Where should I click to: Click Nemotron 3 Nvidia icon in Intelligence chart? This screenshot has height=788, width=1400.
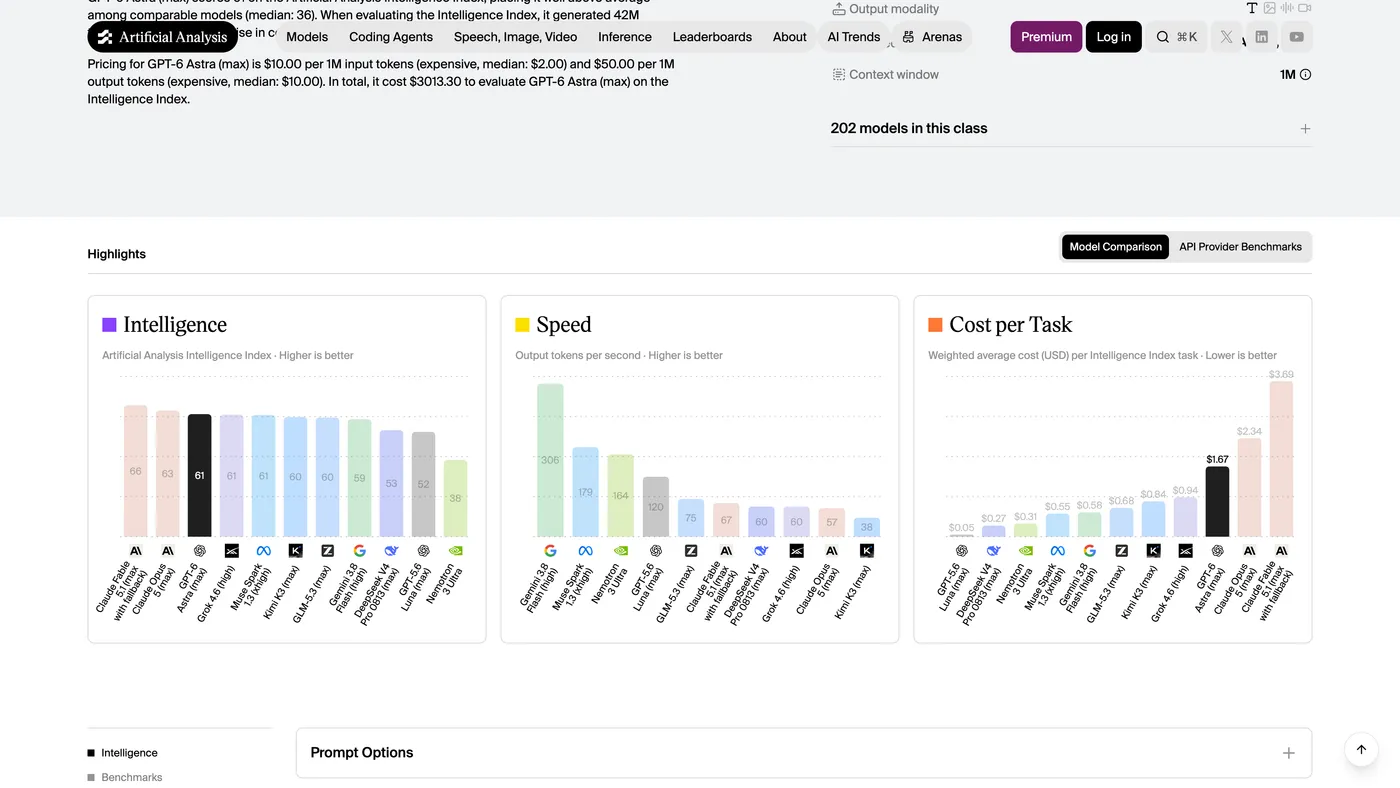tap(456, 551)
